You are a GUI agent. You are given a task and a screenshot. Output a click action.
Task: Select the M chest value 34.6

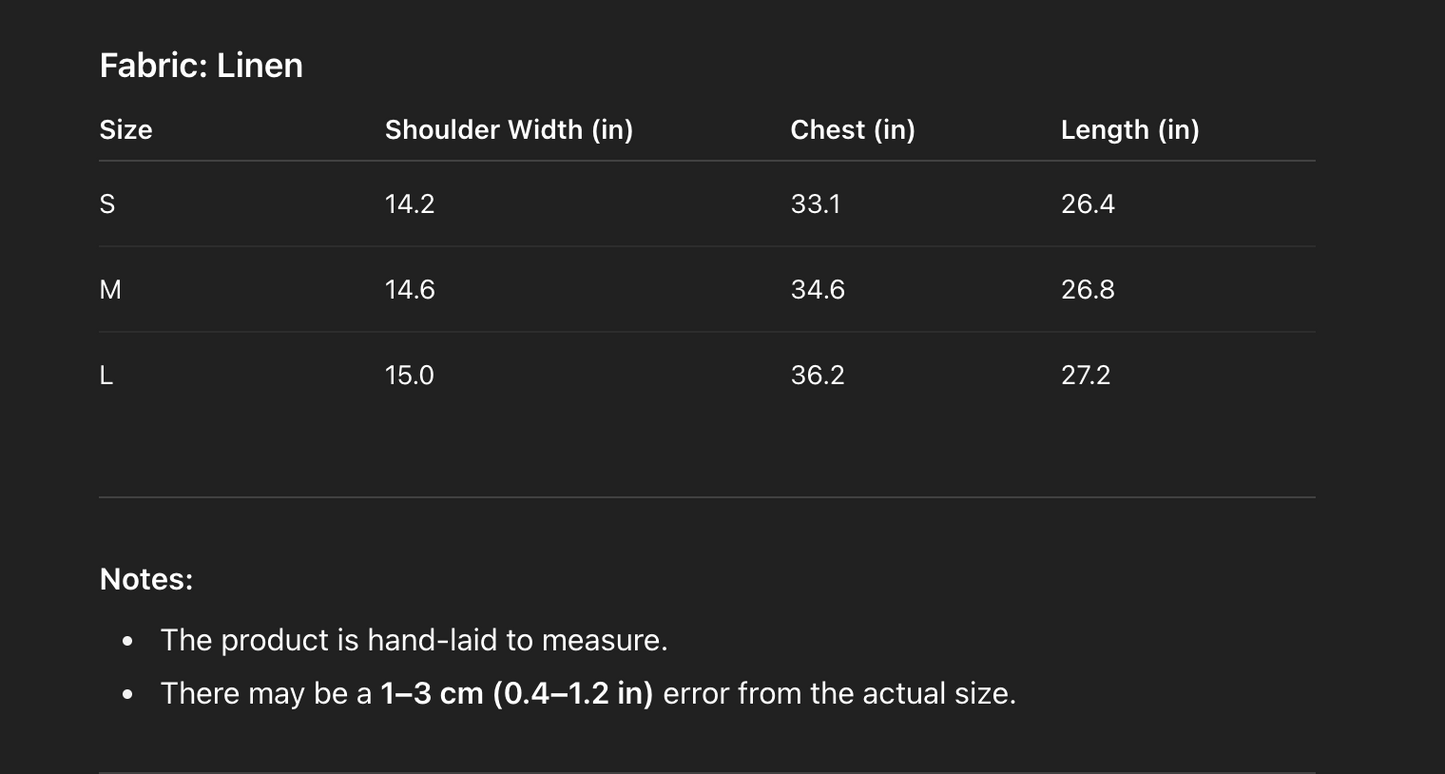point(817,290)
